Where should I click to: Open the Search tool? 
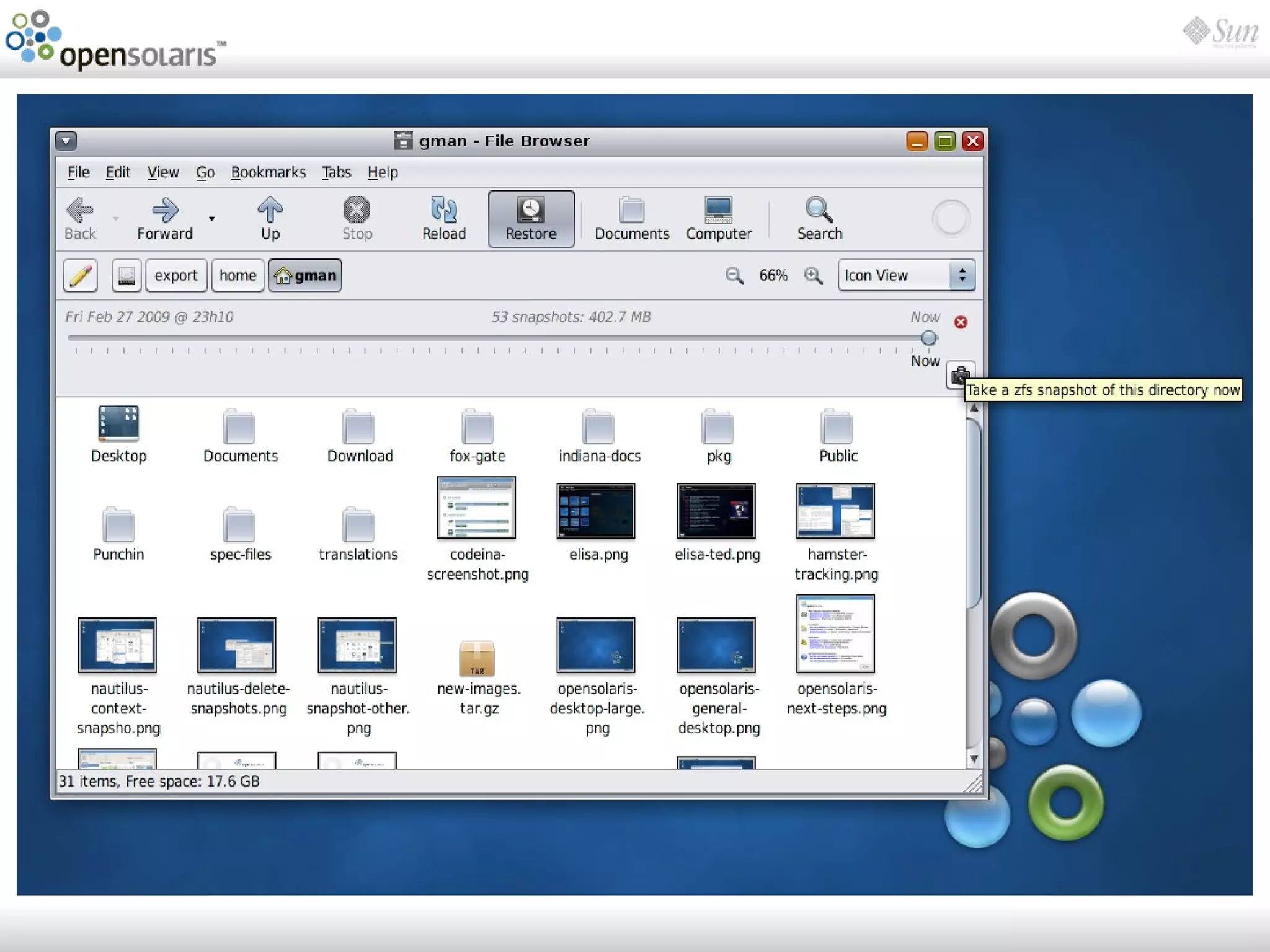[x=819, y=218]
